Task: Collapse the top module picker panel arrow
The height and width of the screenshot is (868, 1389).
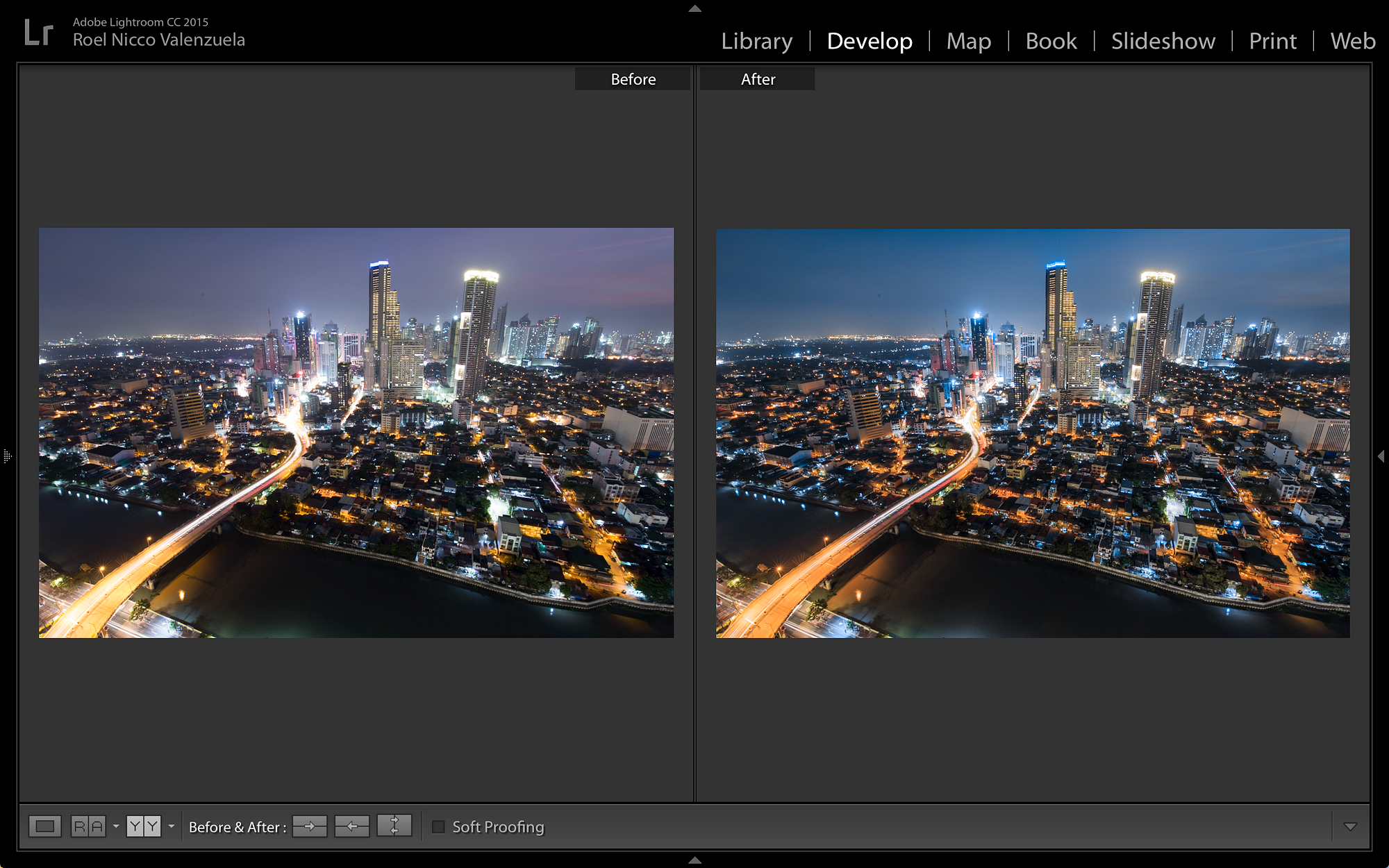Action: [x=694, y=9]
